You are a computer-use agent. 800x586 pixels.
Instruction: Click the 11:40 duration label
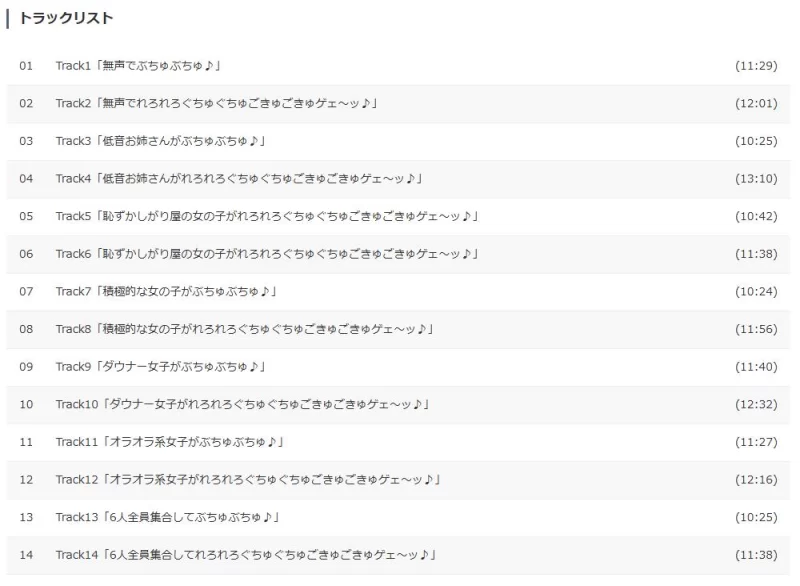click(756, 367)
